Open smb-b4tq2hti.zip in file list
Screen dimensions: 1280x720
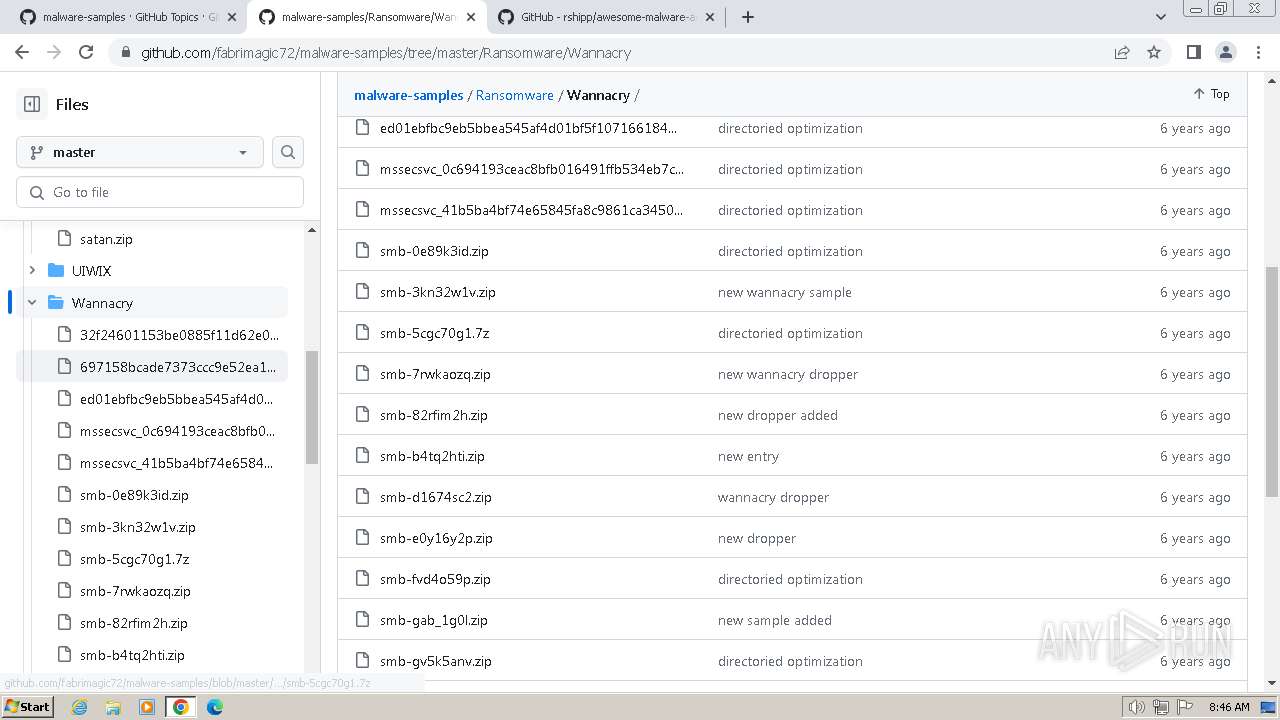point(432,456)
